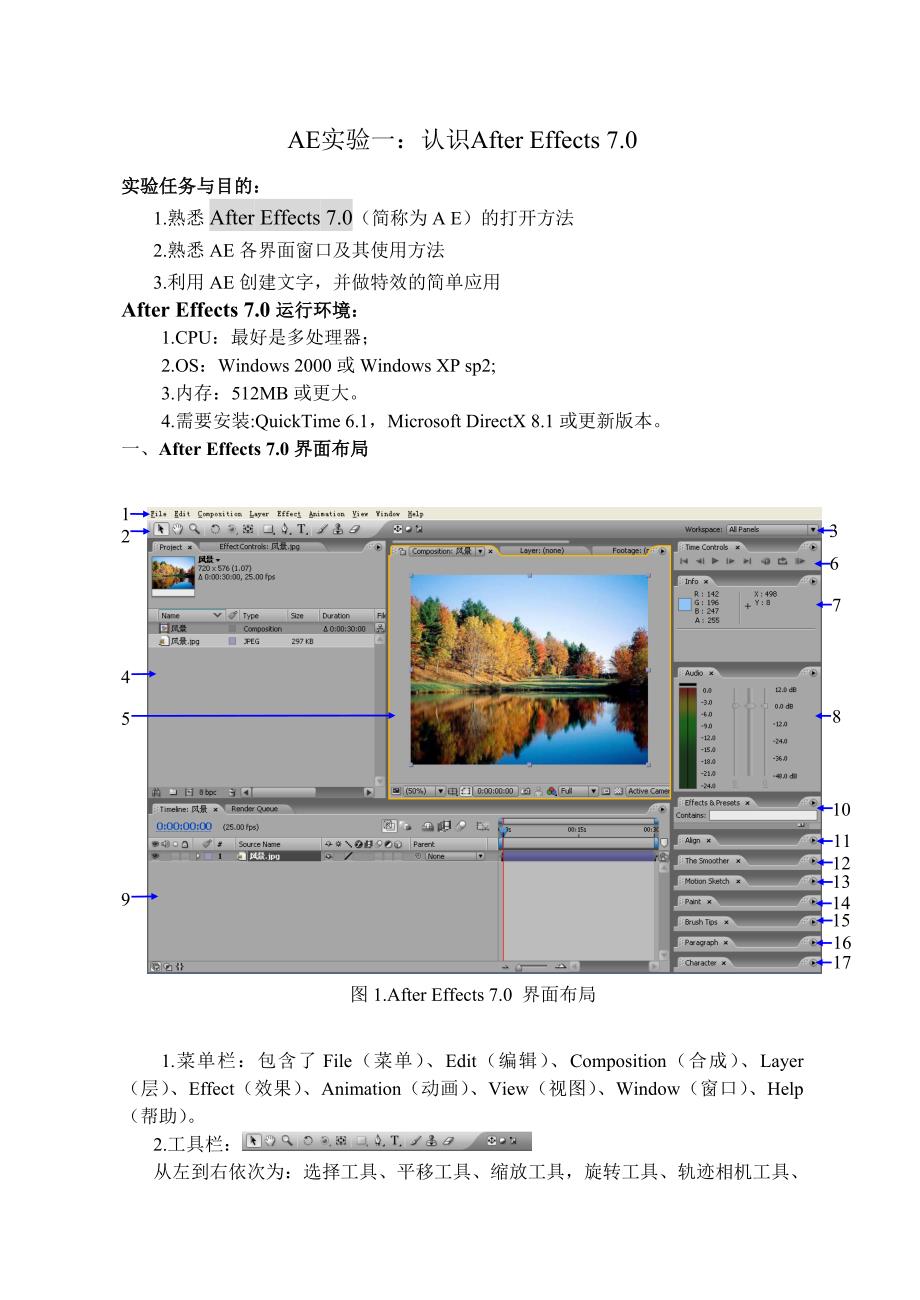Screen dimensions: 920x1300
Task: Open the Composition menu in the menu bar
Action: click(219, 514)
